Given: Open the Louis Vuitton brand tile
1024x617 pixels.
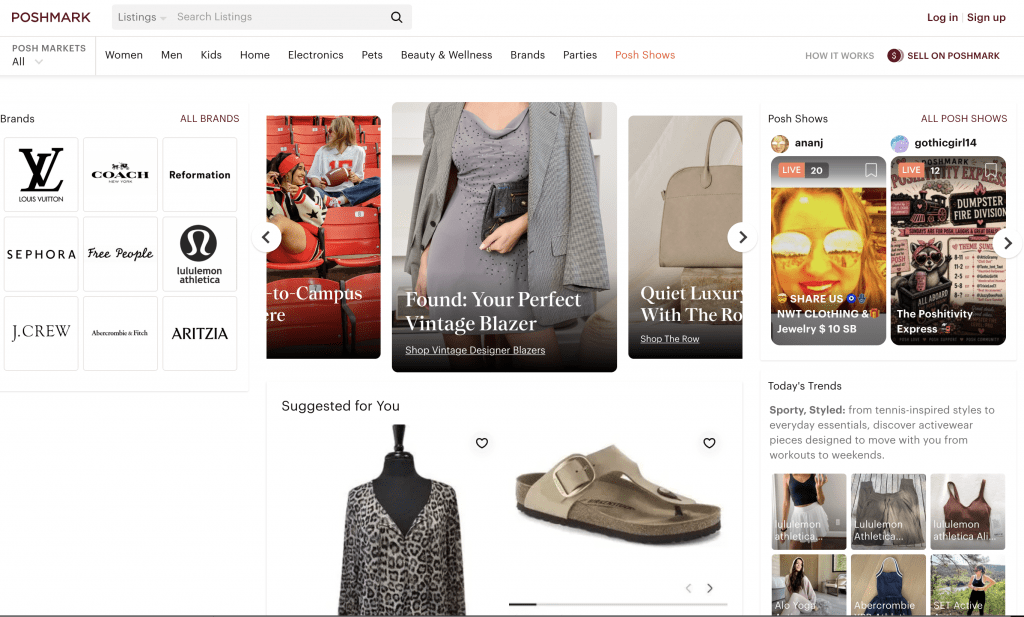Looking at the screenshot, I should pos(41,174).
